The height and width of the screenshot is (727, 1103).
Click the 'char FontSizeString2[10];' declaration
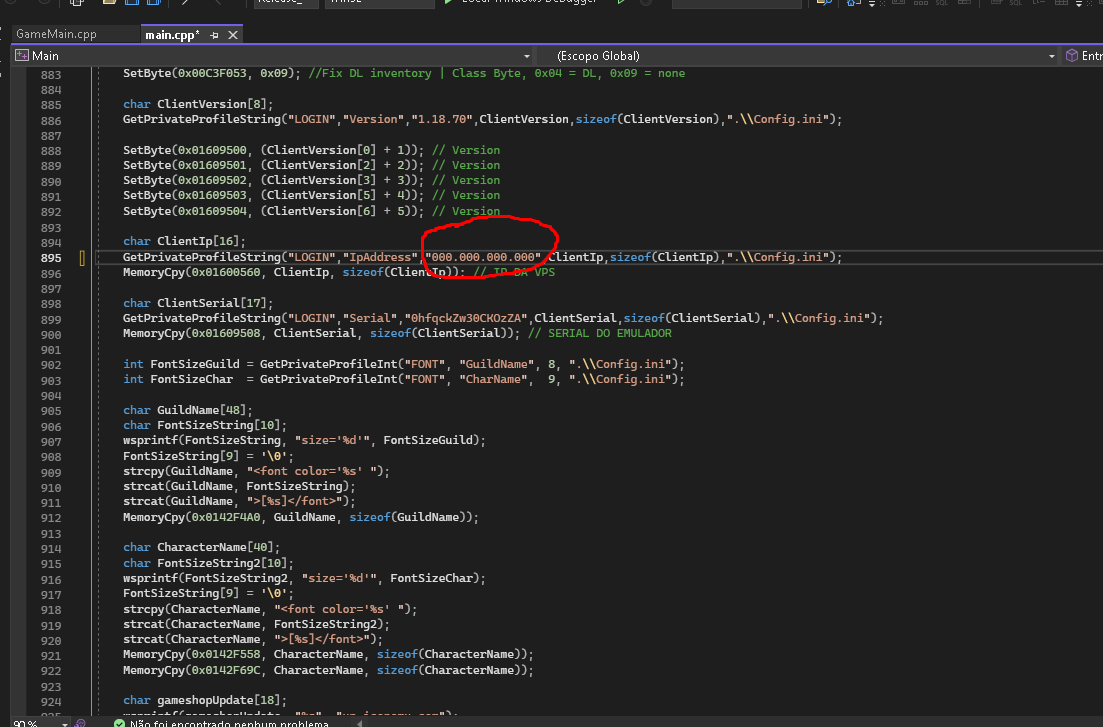coord(208,563)
